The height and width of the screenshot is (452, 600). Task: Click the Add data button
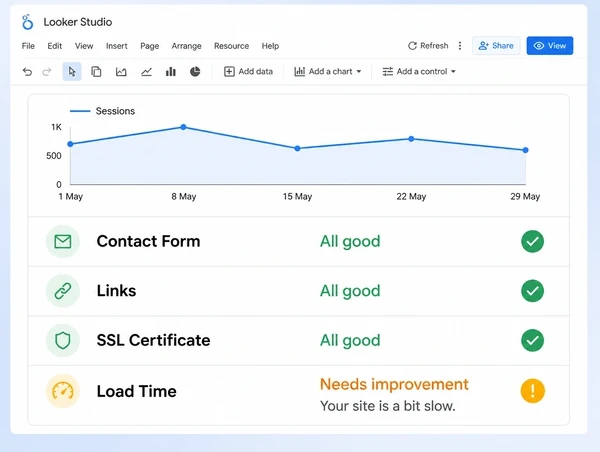[x=248, y=72]
